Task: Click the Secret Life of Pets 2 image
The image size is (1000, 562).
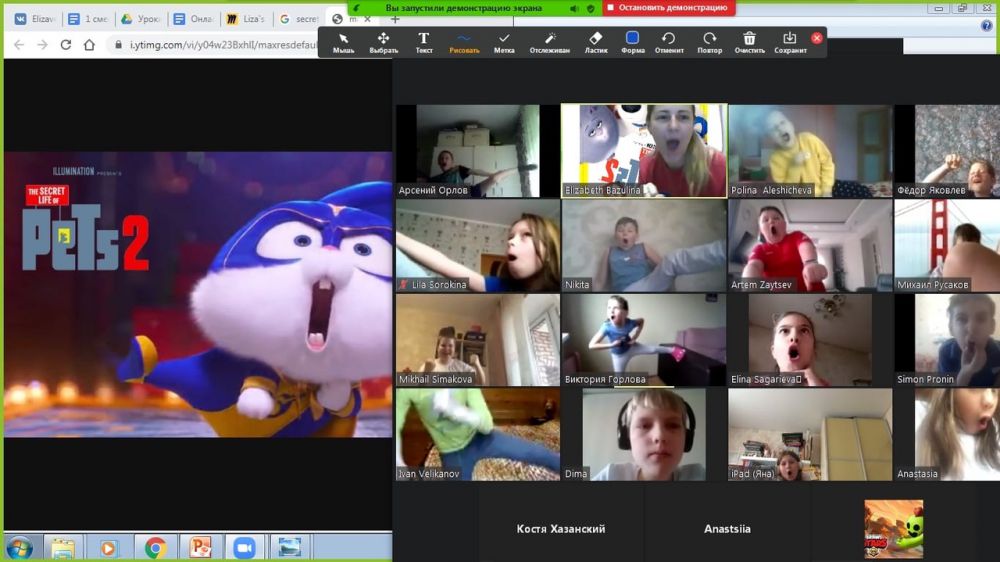Action: point(198,294)
